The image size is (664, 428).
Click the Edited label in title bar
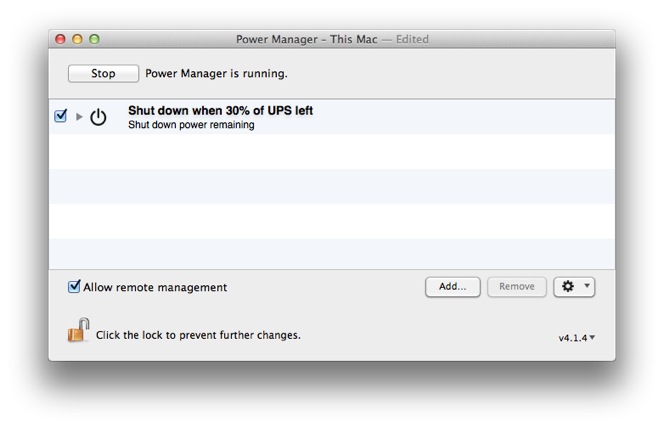(412, 39)
